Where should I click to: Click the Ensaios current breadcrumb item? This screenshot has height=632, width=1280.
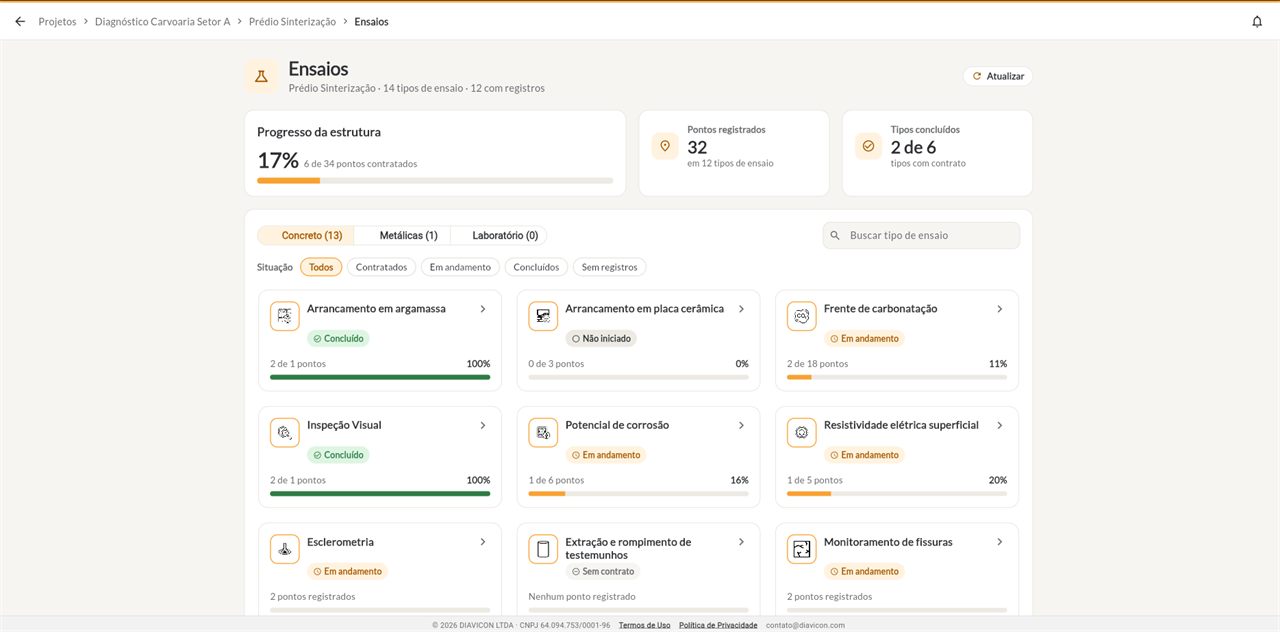click(371, 21)
